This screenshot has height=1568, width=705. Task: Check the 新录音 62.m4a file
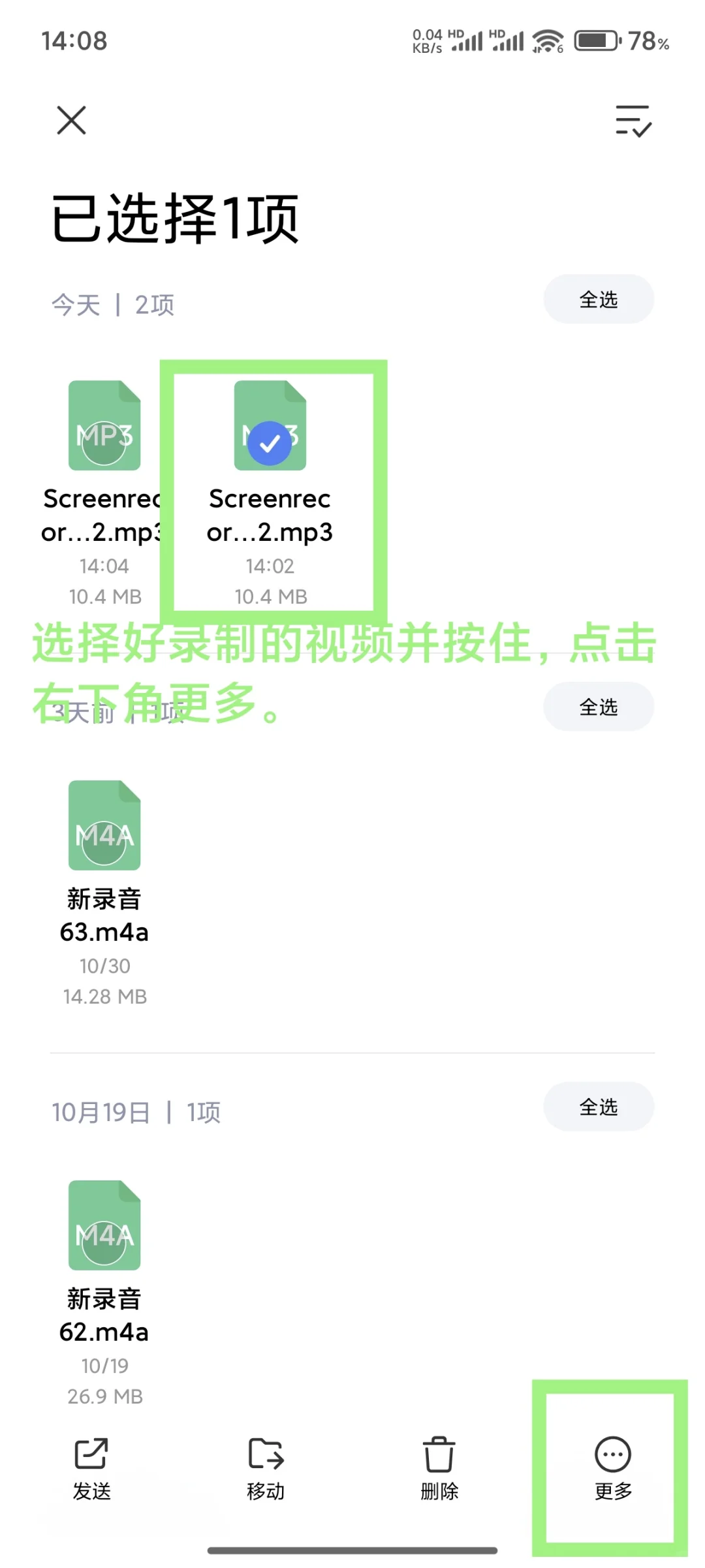[104, 1225]
